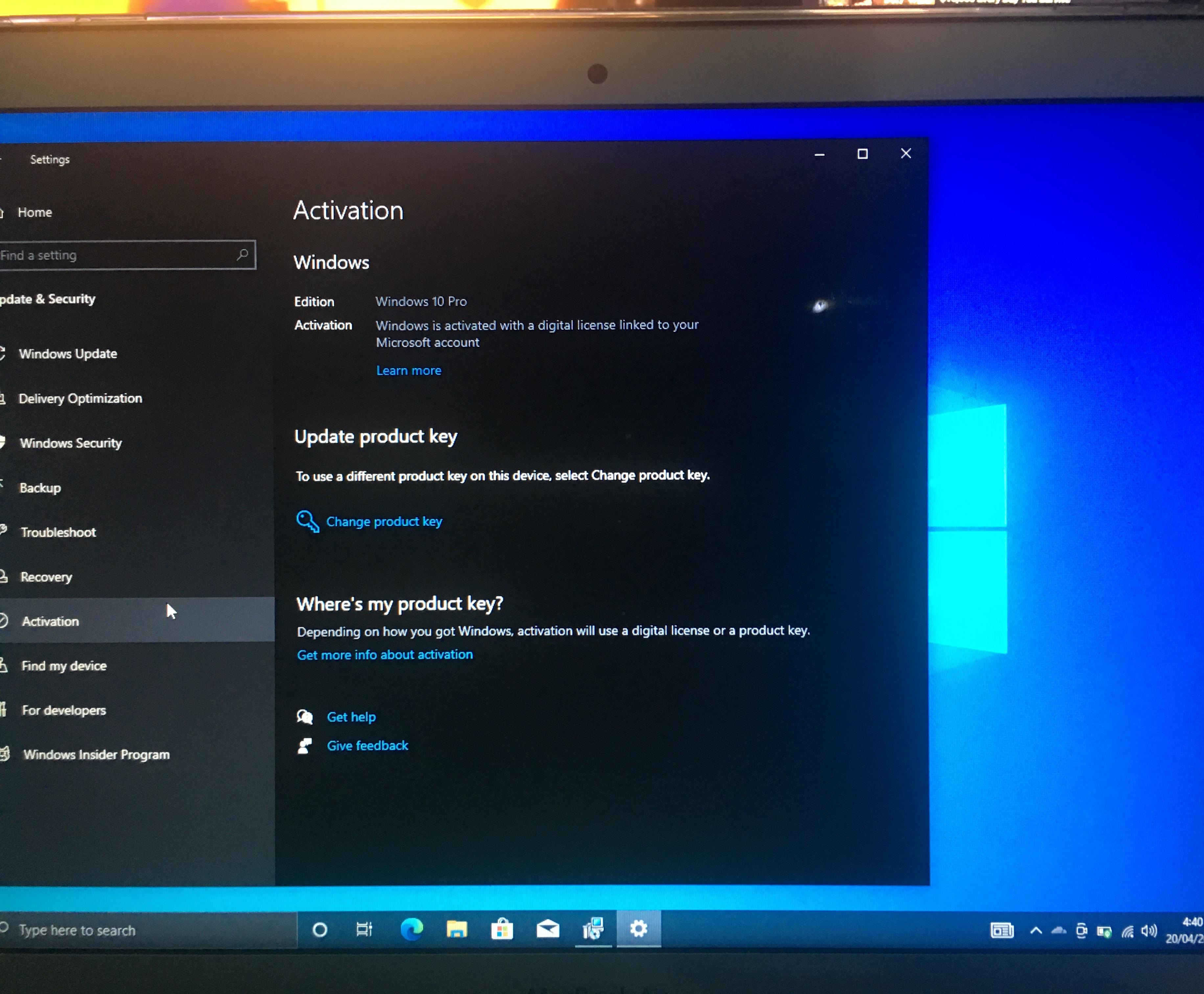Select Troubleshoot in the sidebar

58,532
